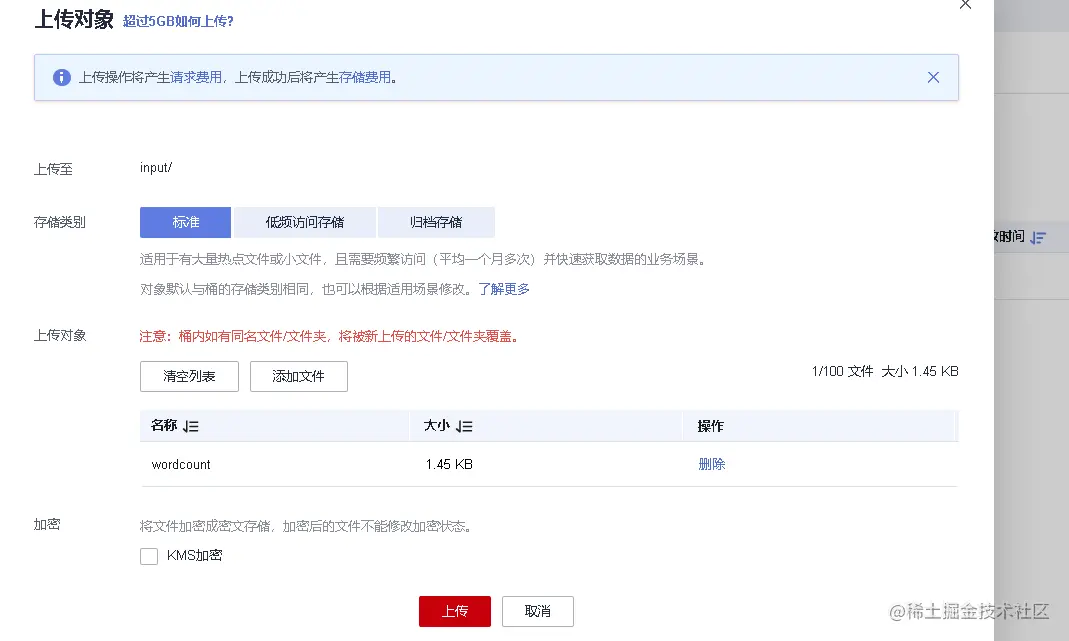Click the 1/100 文件 count text
This screenshot has height=641, width=1069.
[x=842, y=372]
